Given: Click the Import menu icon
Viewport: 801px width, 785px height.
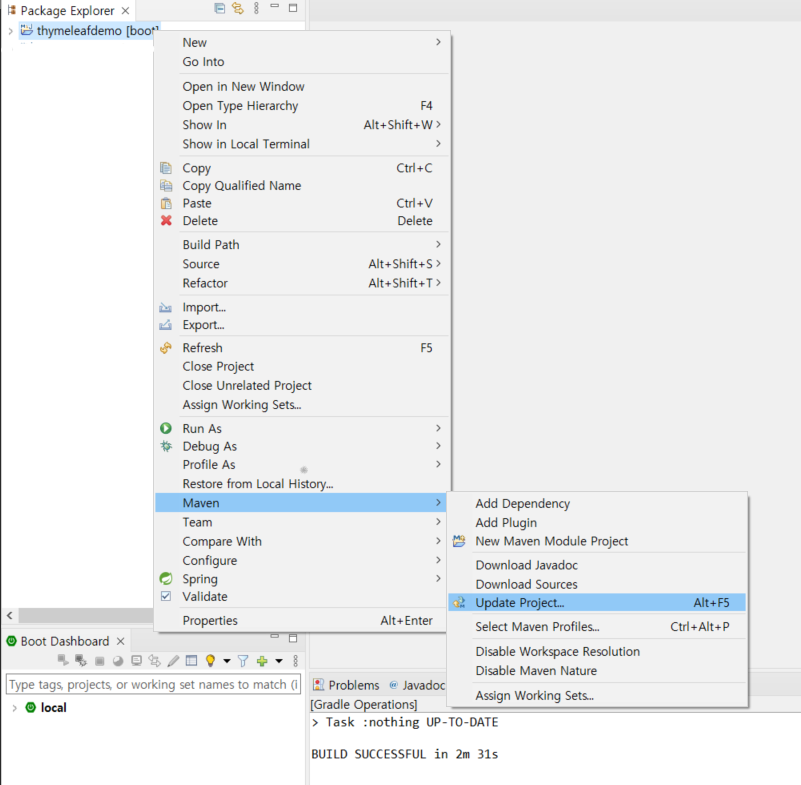Looking at the screenshot, I should pyautogui.click(x=166, y=307).
